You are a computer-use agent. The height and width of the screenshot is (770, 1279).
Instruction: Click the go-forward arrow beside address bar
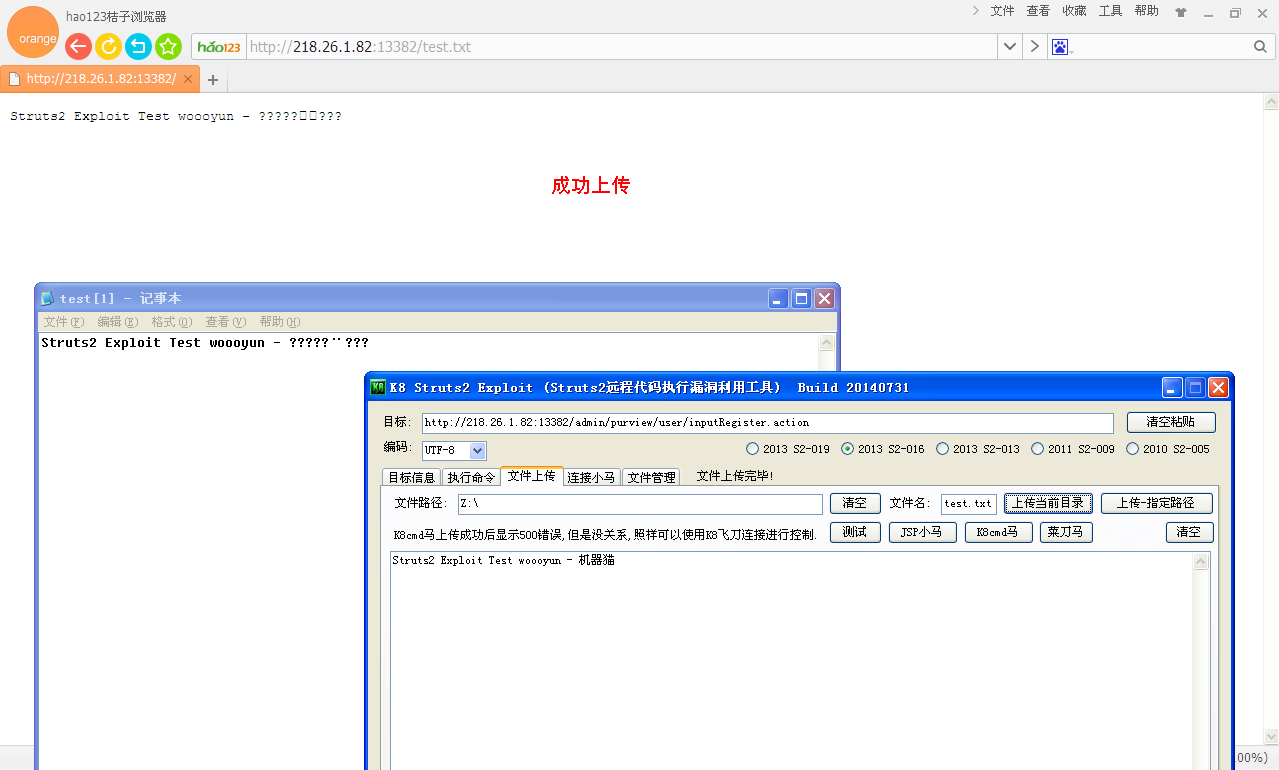[x=1034, y=47]
